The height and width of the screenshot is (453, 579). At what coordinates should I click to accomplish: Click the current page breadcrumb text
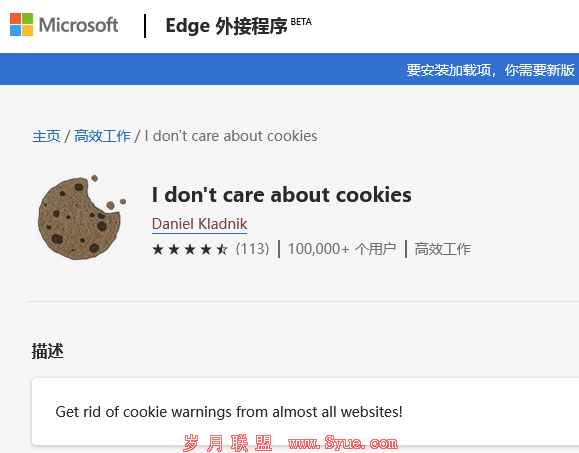231,136
